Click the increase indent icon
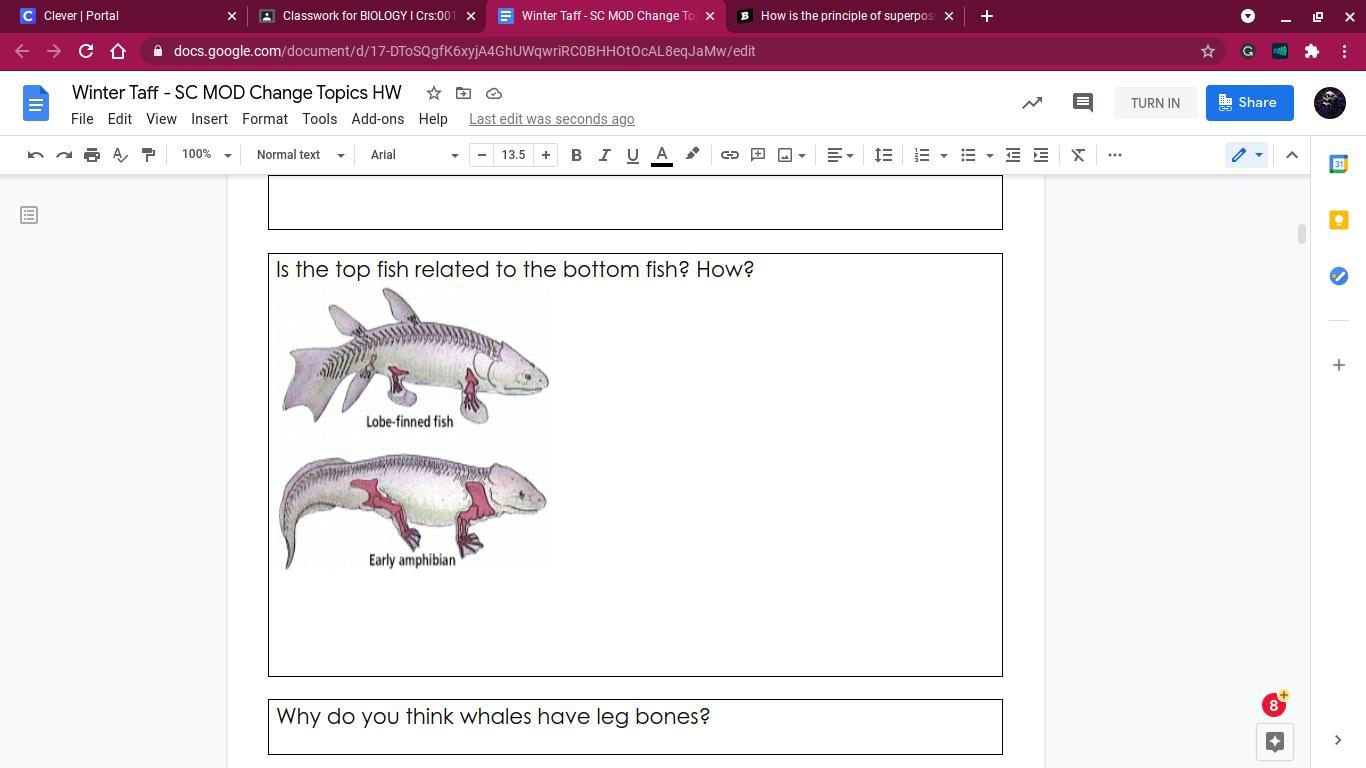Viewport: 1366px width, 768px height. click(x=1041, y=155)
